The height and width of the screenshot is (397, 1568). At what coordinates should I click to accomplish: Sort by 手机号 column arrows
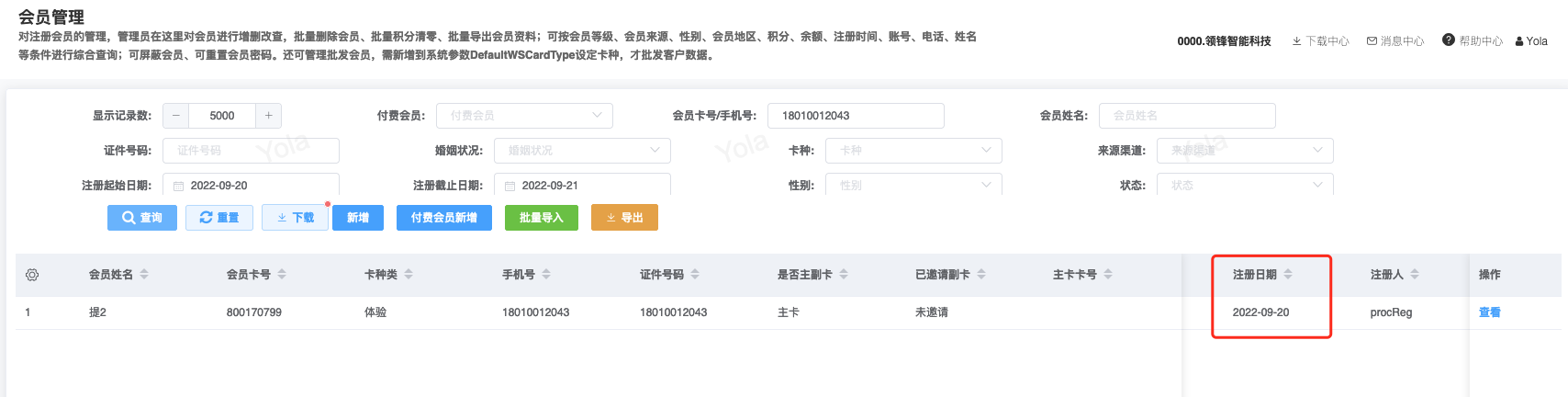tap(546, 275)
